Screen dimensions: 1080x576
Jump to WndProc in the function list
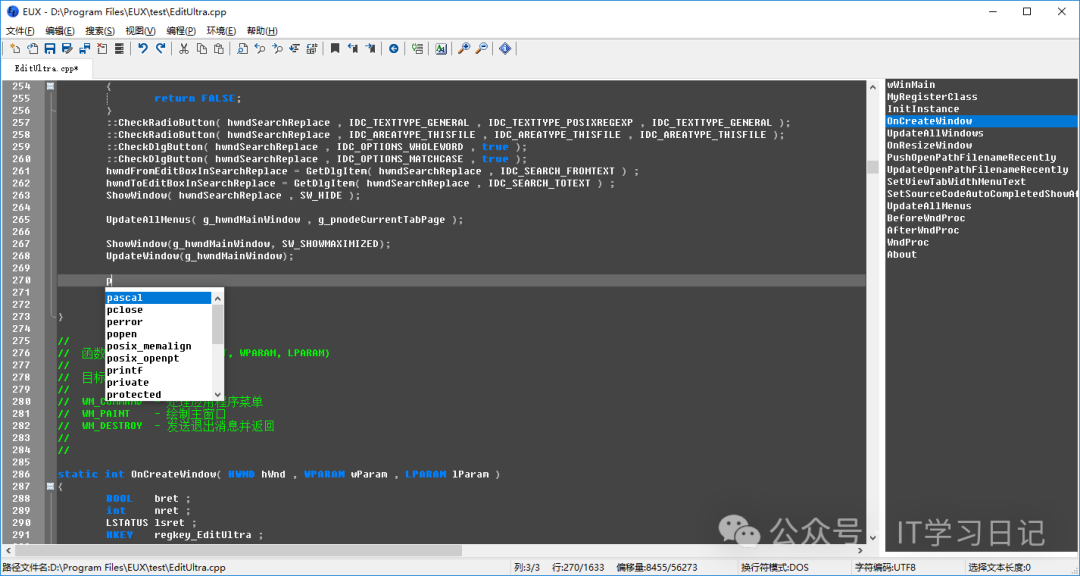pos(908,242)
